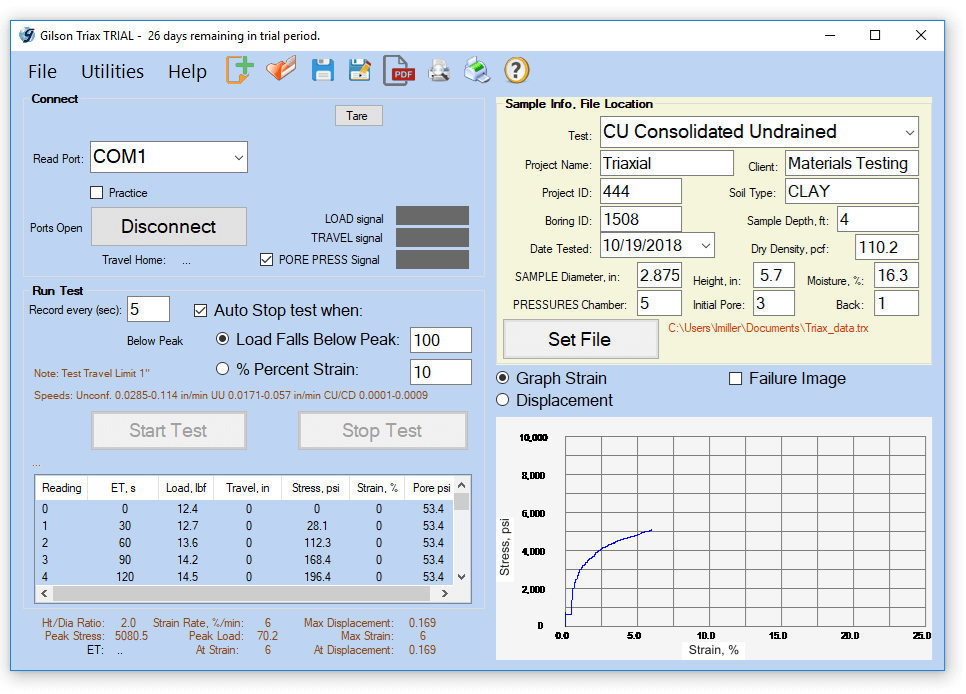
Task: Click the Start Test button
Action: pyautogui.click(x=169, y=430)
